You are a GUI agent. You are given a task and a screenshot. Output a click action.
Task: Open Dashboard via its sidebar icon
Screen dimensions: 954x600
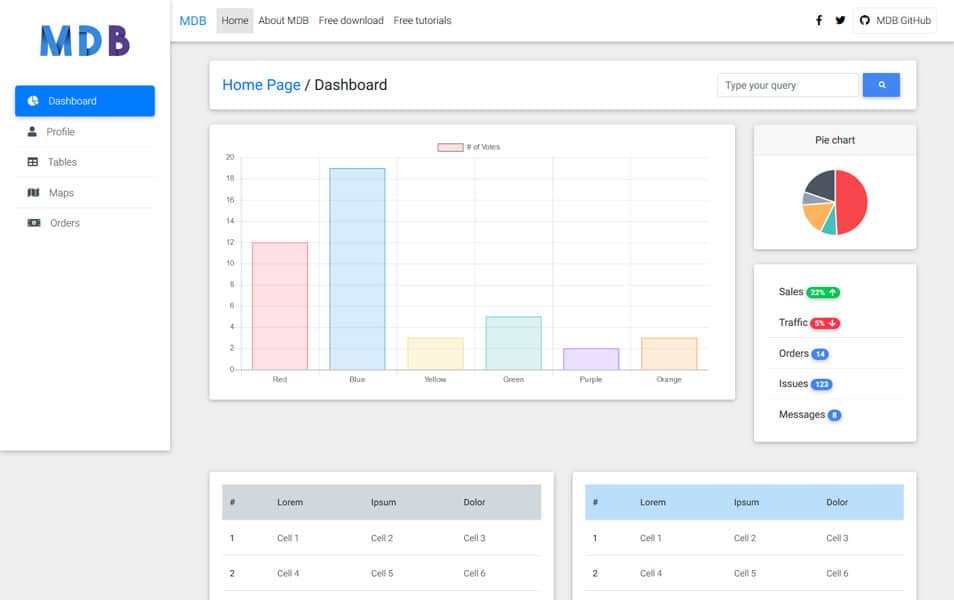coord(32,100)
